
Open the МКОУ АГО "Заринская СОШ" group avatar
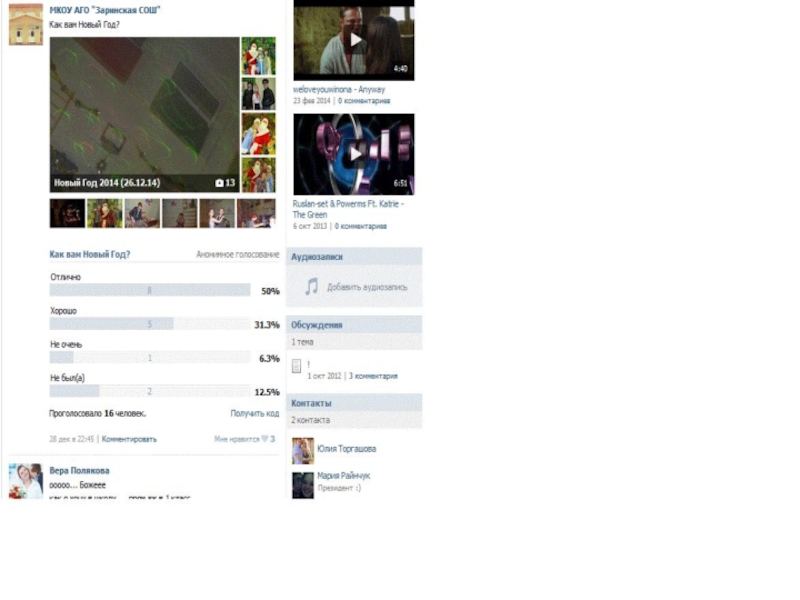(x=26, y=24)
